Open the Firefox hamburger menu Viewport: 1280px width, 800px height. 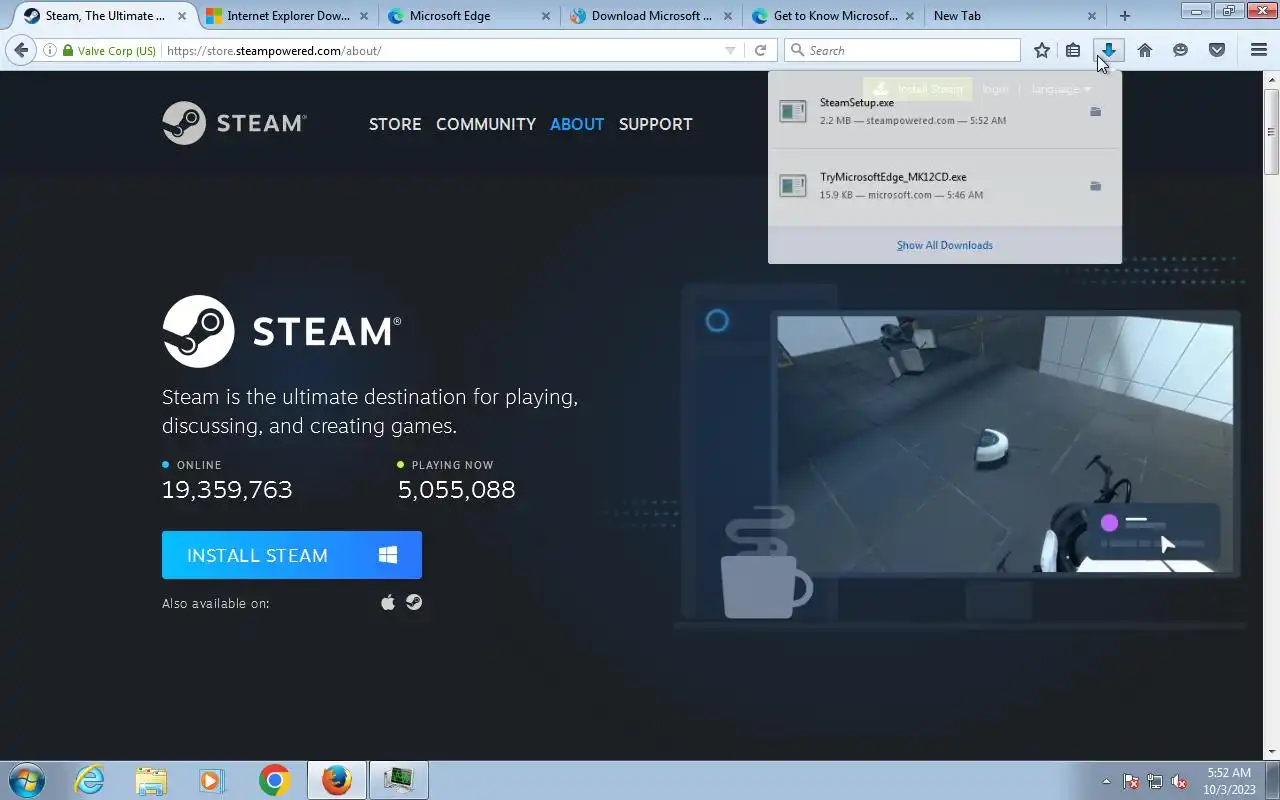1259,50
